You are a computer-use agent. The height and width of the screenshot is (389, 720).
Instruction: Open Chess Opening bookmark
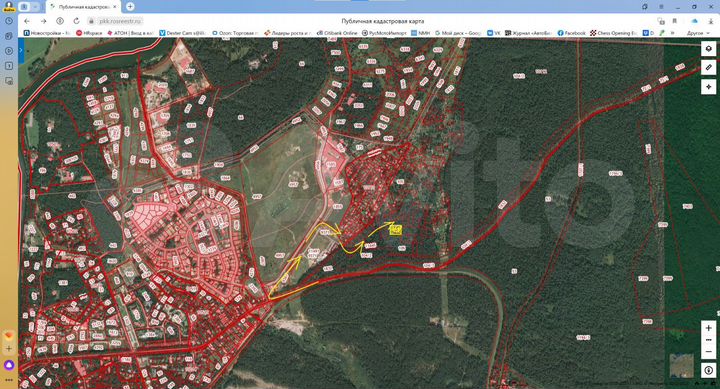coord(613,33)
